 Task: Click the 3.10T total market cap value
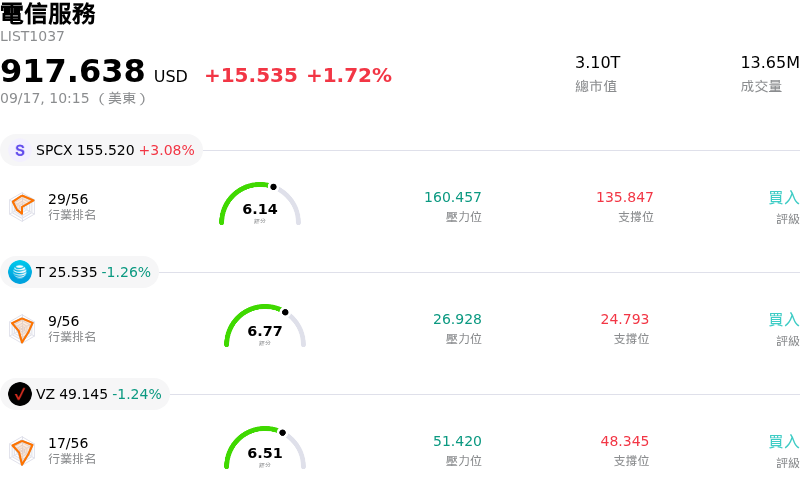(x=597, y=63)
